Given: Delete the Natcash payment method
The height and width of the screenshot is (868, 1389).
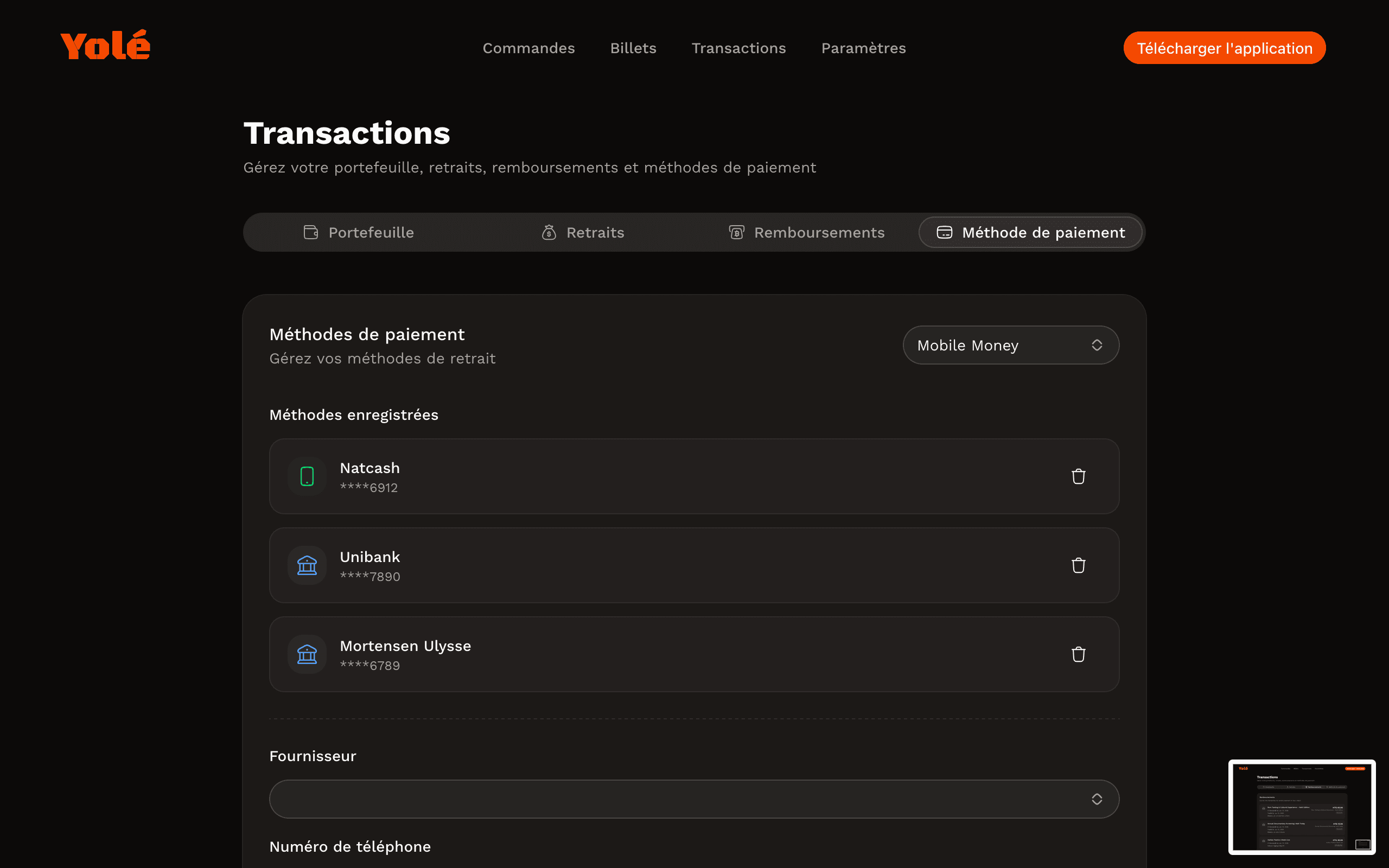Looking at the screenshot, I should pos(1078,476).
